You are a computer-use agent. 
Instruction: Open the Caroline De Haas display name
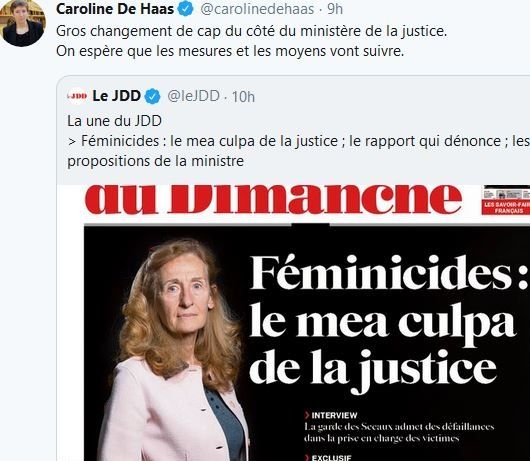tap(115, 9)
